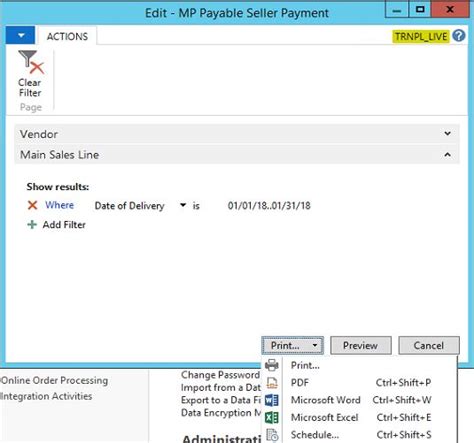The height and width of the screenshot is (443, 474).
Task: Click the Clear Filter funnel icon
Action: (31, 62)
